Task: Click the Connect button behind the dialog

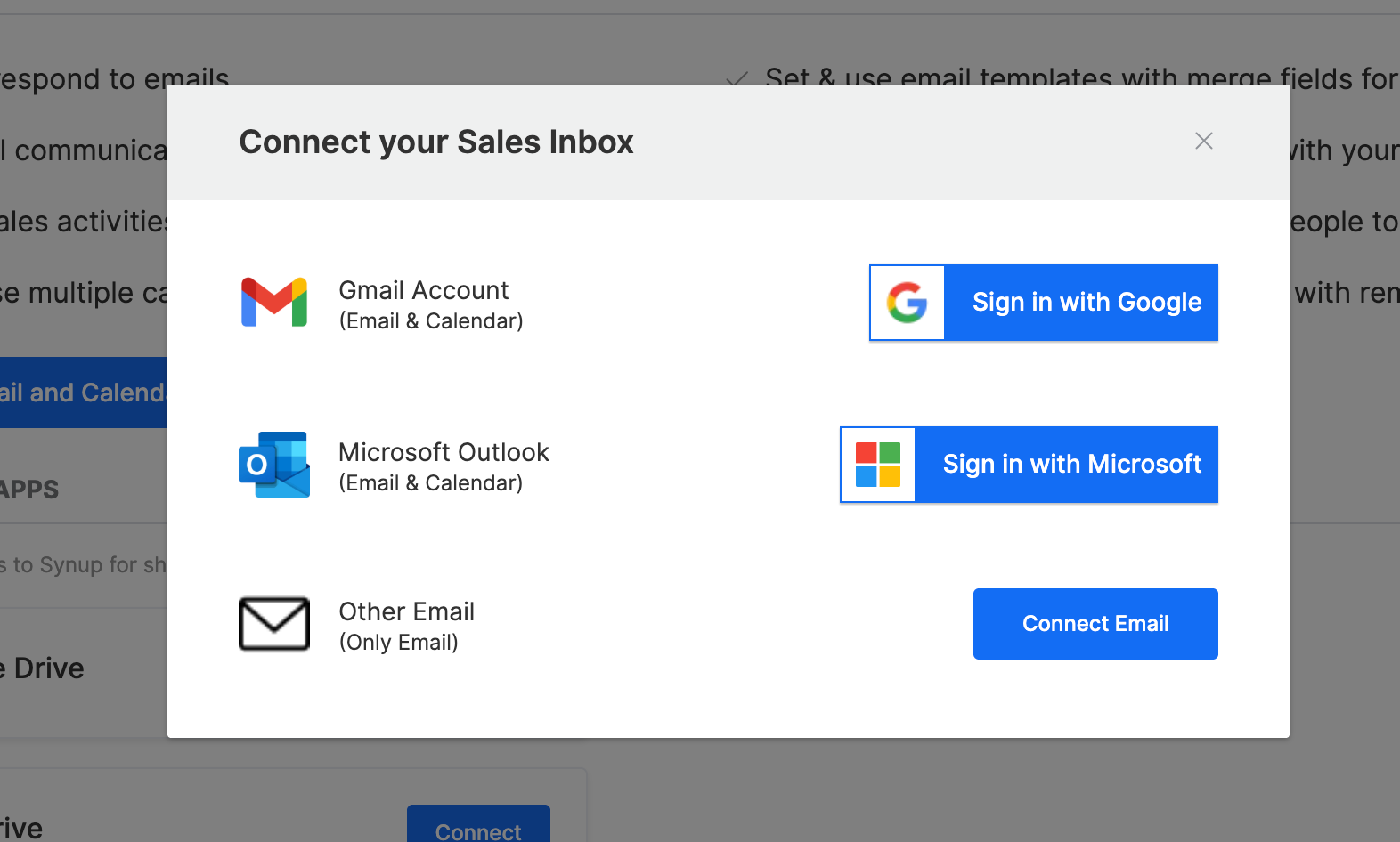Action: tap(478, 823)
